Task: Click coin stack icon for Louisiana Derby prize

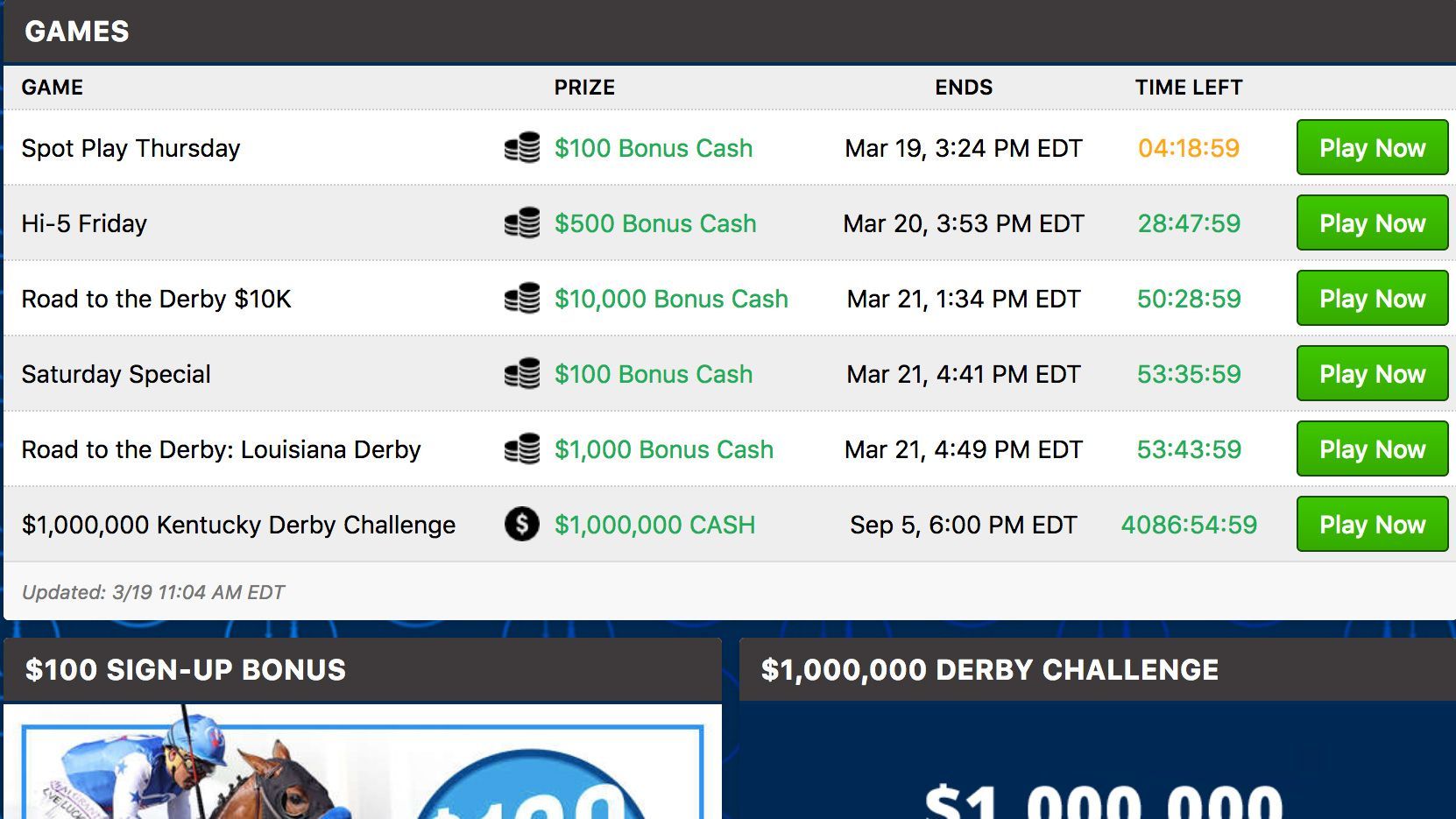Action: 522,449
